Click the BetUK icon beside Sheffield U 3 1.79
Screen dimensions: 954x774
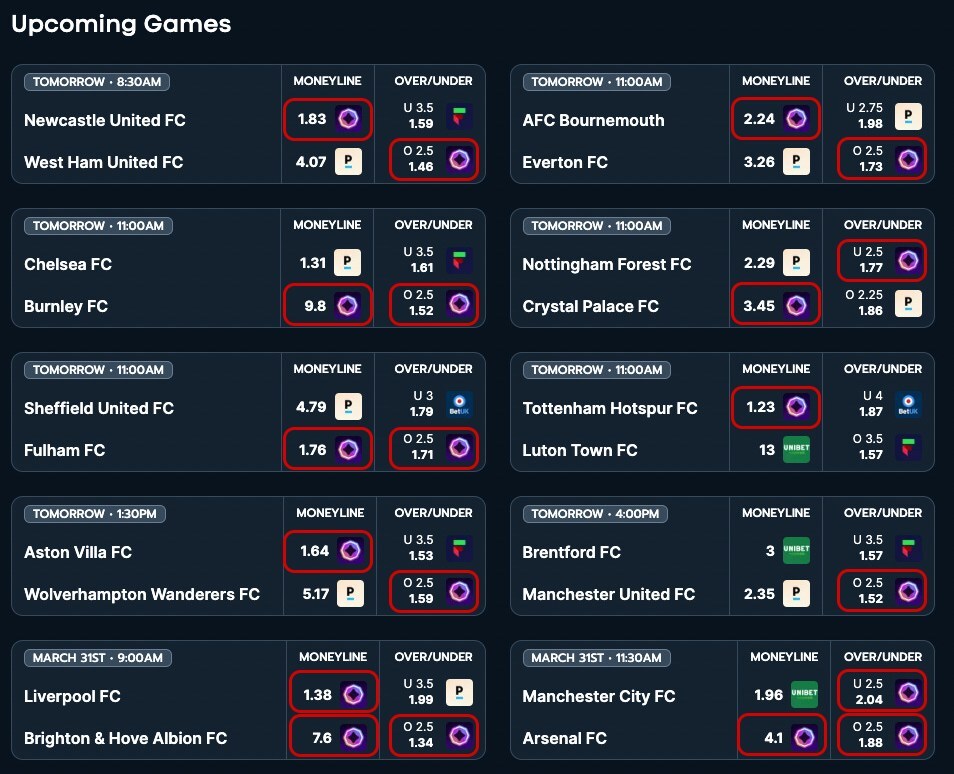coord(459,405)
